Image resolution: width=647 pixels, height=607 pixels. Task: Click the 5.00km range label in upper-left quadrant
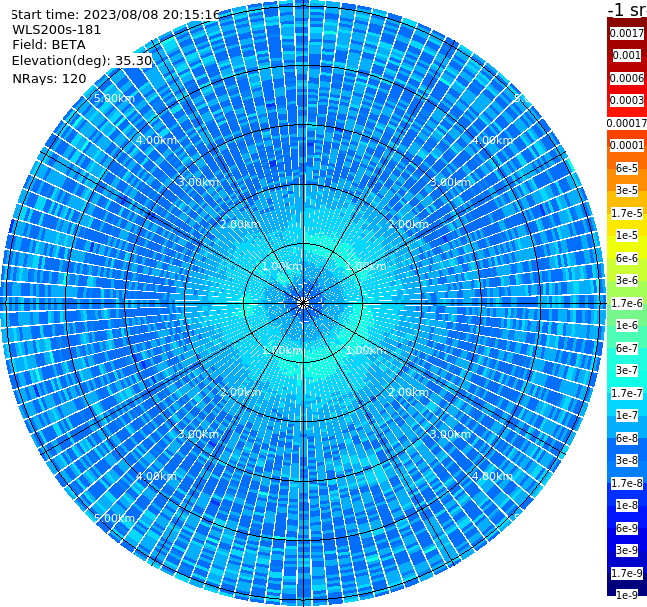click(x=115, y=98)
